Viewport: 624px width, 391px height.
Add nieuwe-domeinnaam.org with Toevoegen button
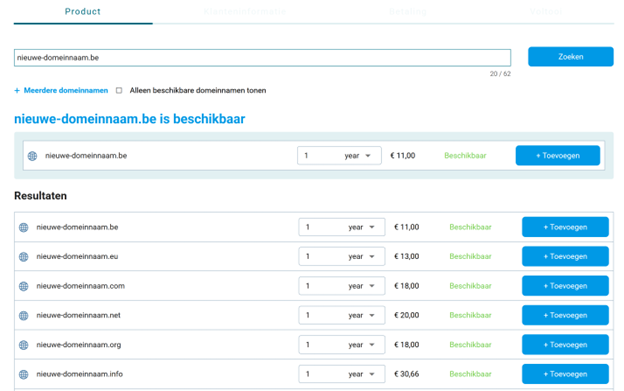565,345
